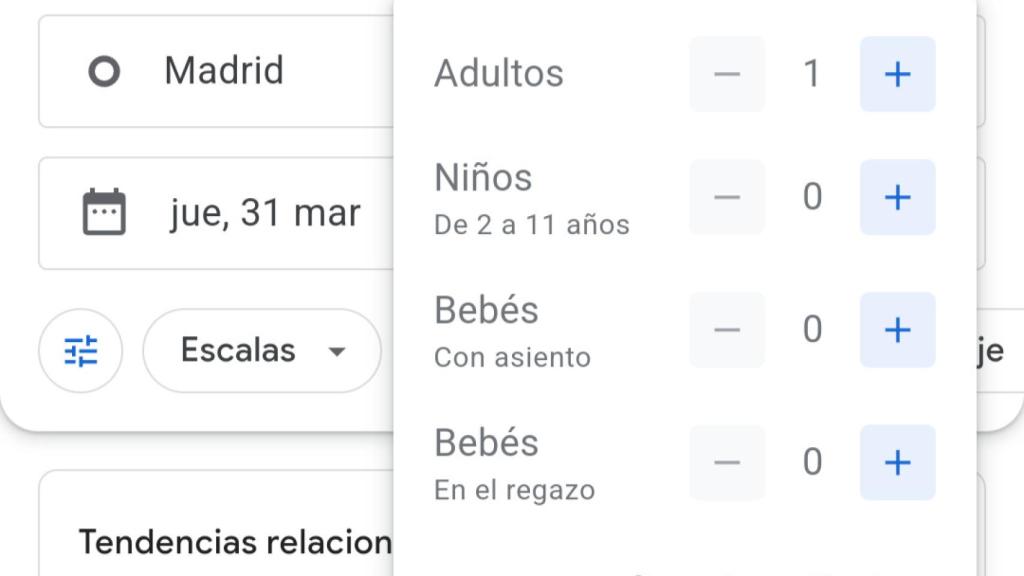Click the origin circle icon beside Madrid
The height and width of the screenshot is (576, 1024).
(104, 71)
